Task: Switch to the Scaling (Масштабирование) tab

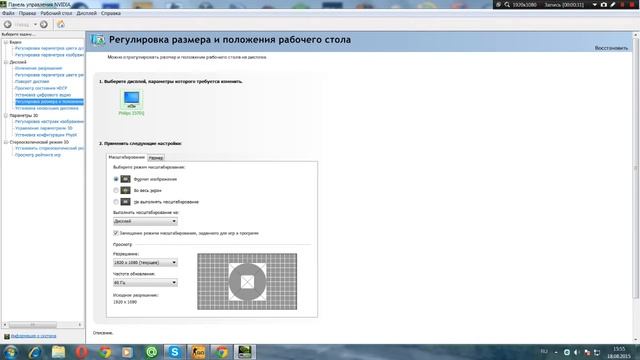Action: pos(127,157)
